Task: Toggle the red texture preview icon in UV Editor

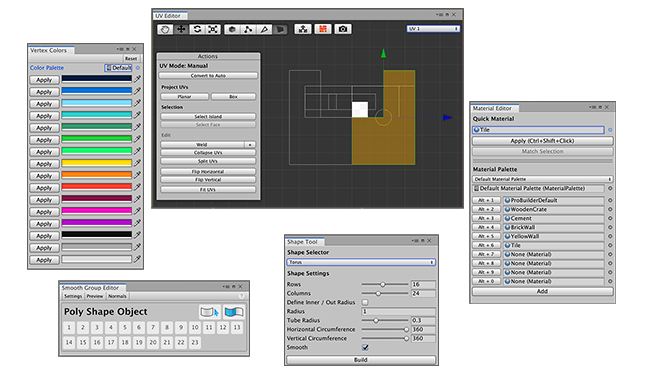Action: 323,29
